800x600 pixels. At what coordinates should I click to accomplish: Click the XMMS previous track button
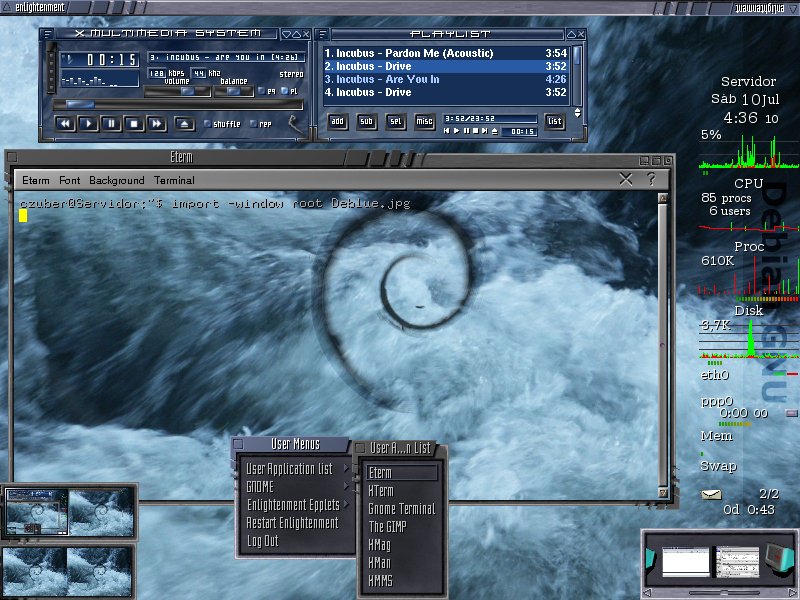pos(65,123)
